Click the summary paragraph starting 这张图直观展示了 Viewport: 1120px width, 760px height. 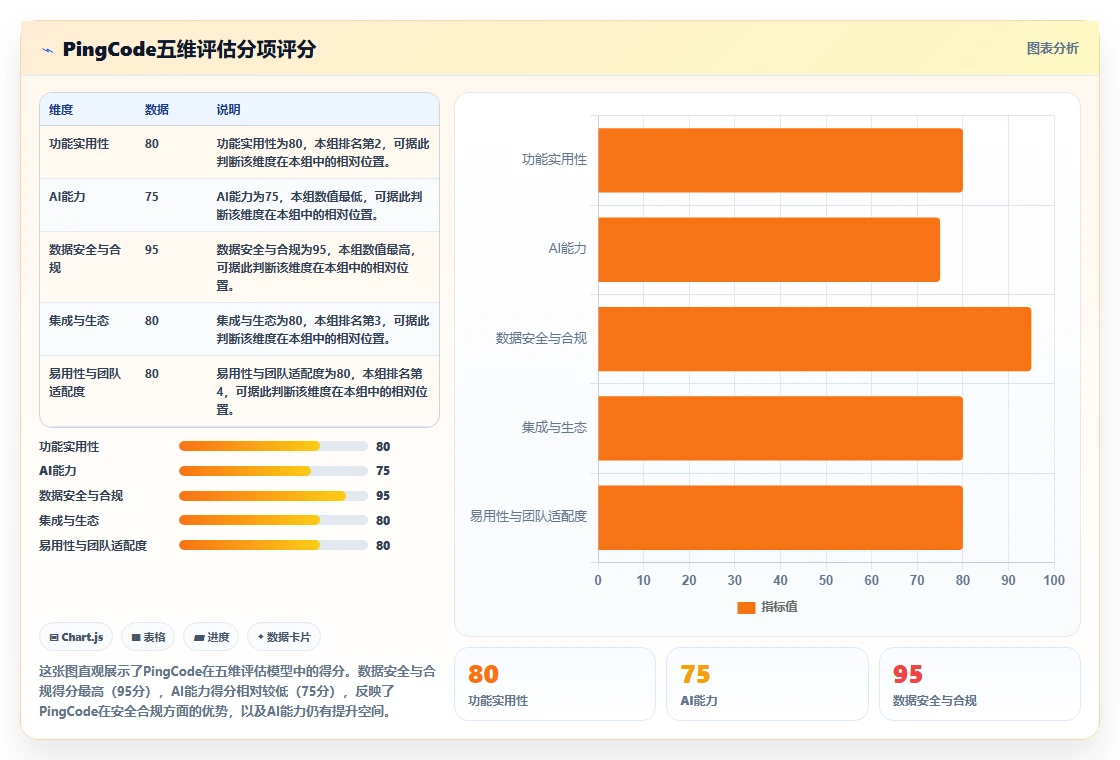click(x=237, y=691)
